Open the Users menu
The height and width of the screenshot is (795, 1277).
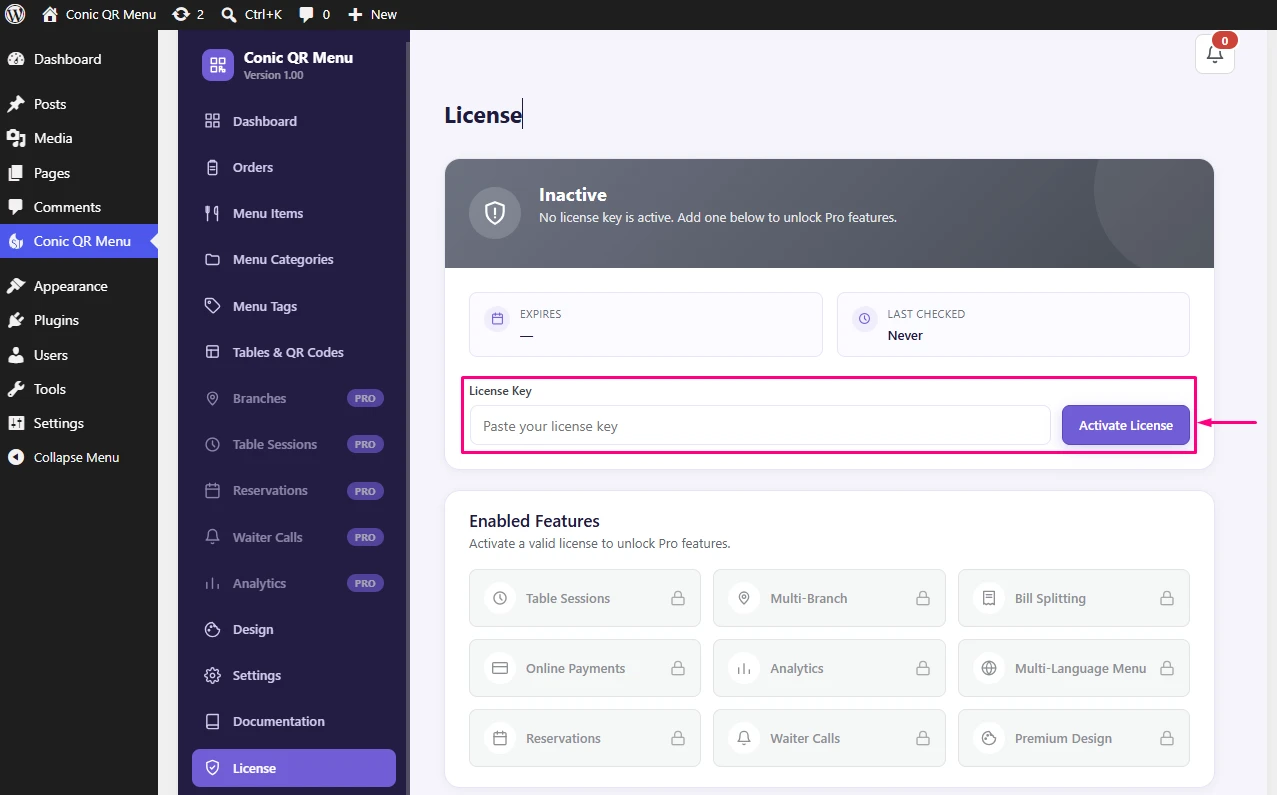79,355
